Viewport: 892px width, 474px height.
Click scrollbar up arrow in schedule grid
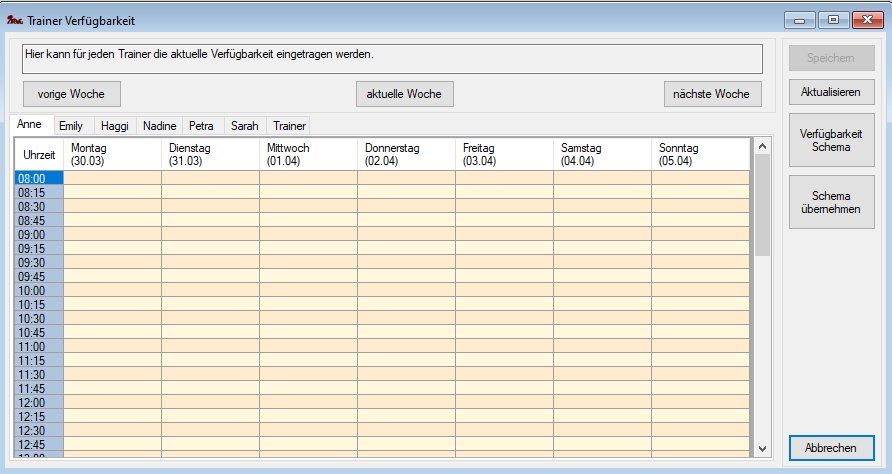(x=763, y=146)
